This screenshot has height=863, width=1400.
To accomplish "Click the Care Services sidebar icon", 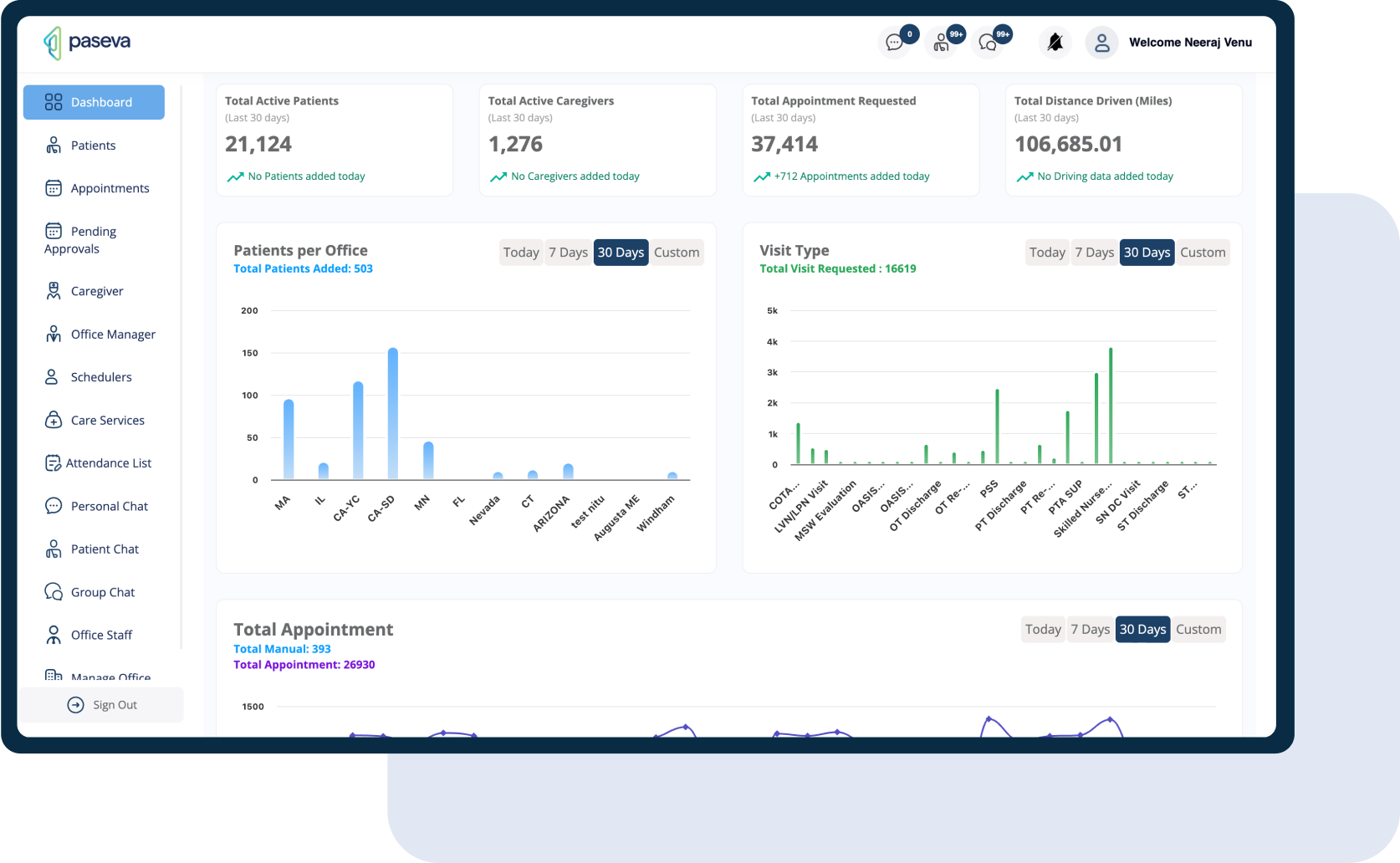I will pyautogui.click(x=54, y=420).
